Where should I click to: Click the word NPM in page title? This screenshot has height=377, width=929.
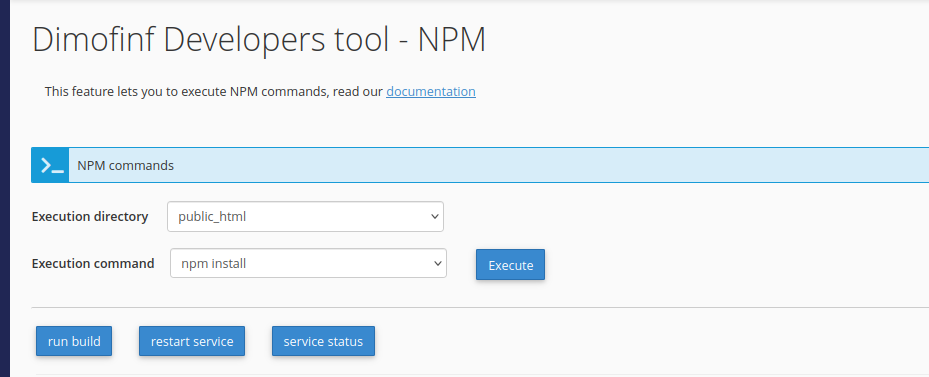(x=452, y=40)
